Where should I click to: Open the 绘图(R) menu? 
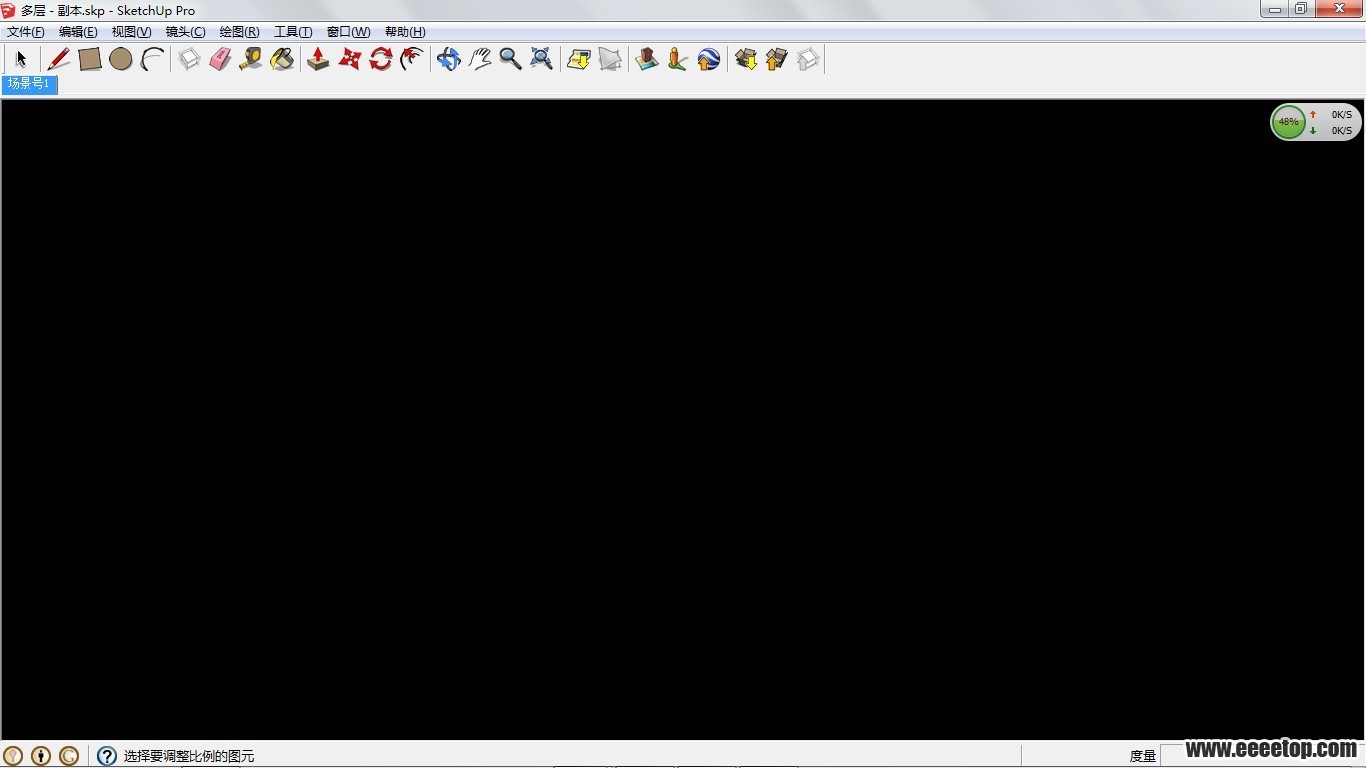[x=239, y=32]
